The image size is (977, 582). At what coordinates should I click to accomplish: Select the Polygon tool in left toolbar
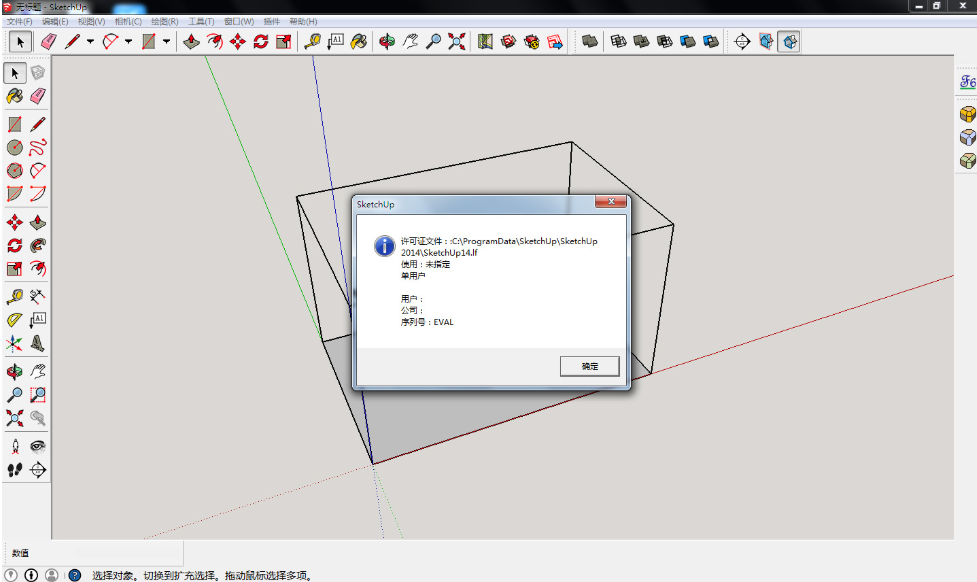click(15, 170)
